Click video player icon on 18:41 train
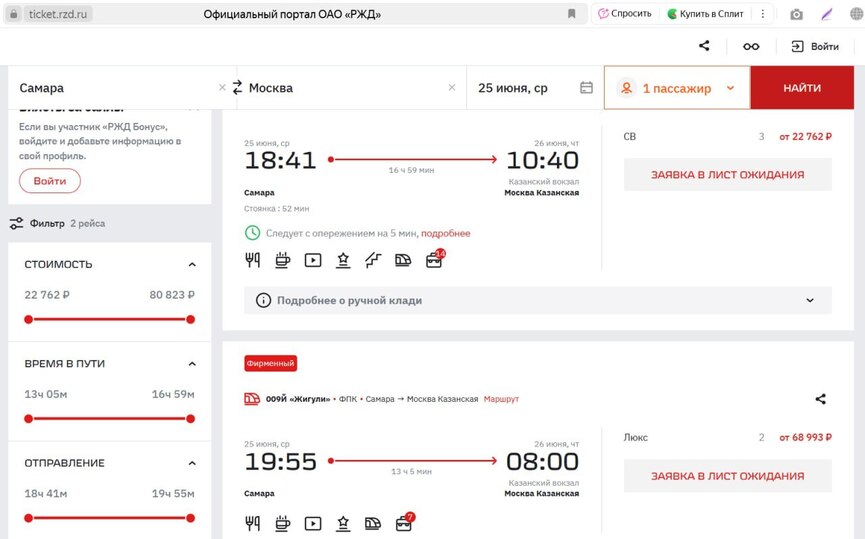The image size is (865, 539). click(313, 260)
